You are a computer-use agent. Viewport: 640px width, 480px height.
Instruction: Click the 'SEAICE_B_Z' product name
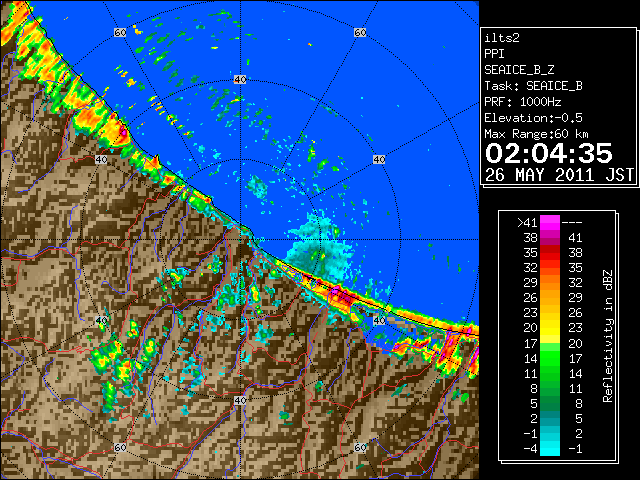tap(519, 70)
